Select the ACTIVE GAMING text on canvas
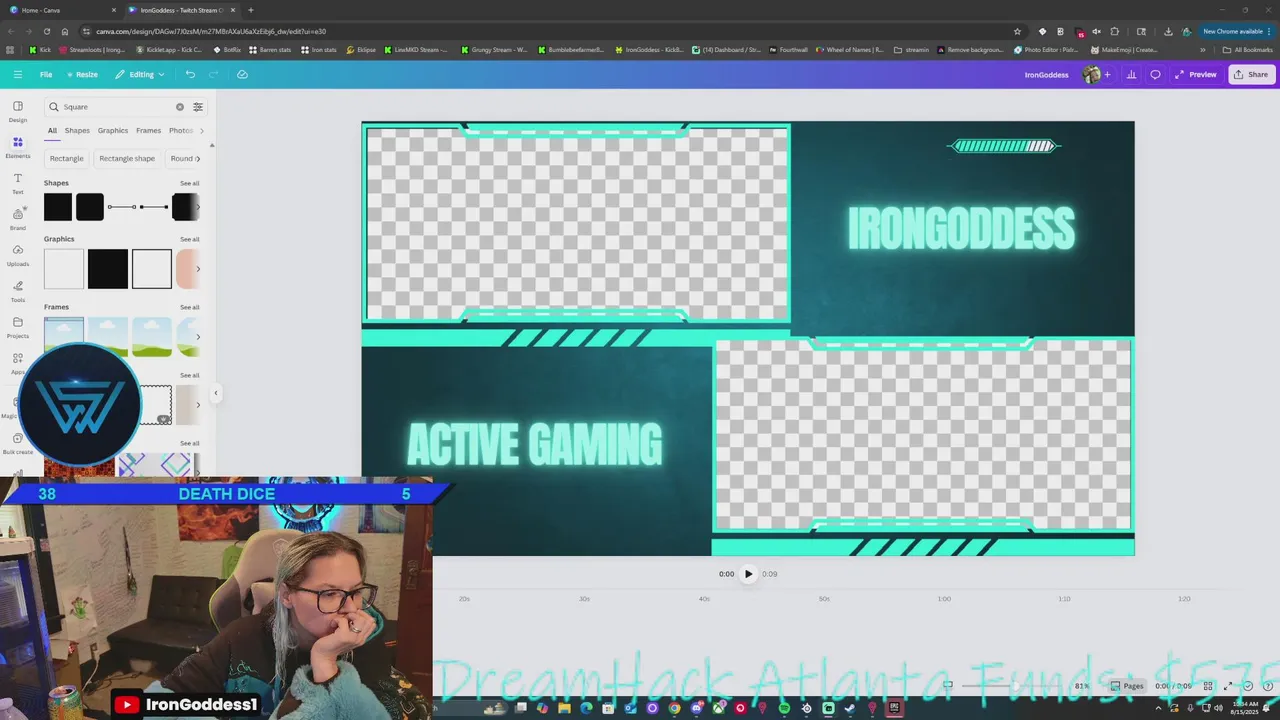The height and width of the screenshot is (720, 1280). (x=535, y=444)
